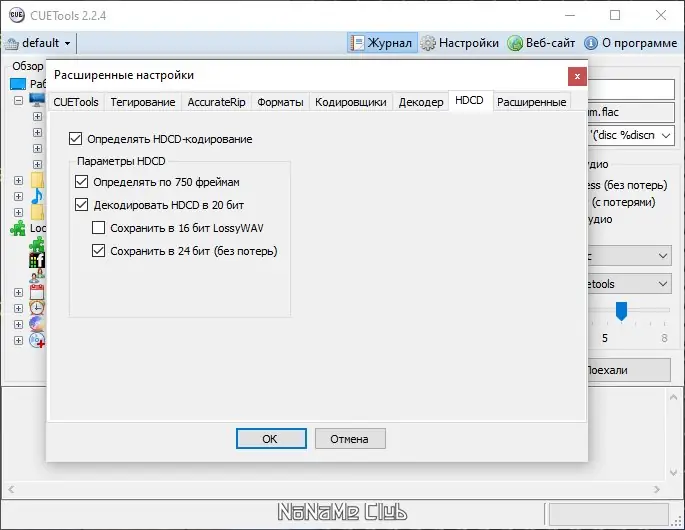
Task: Open the '(disc %discn template dropdown
Action: [665, 135]
